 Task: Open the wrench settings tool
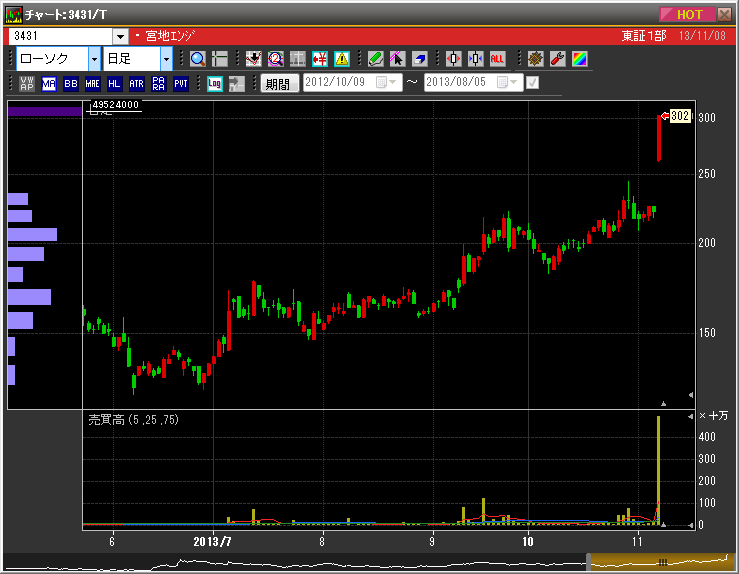(x=558, y=59)
